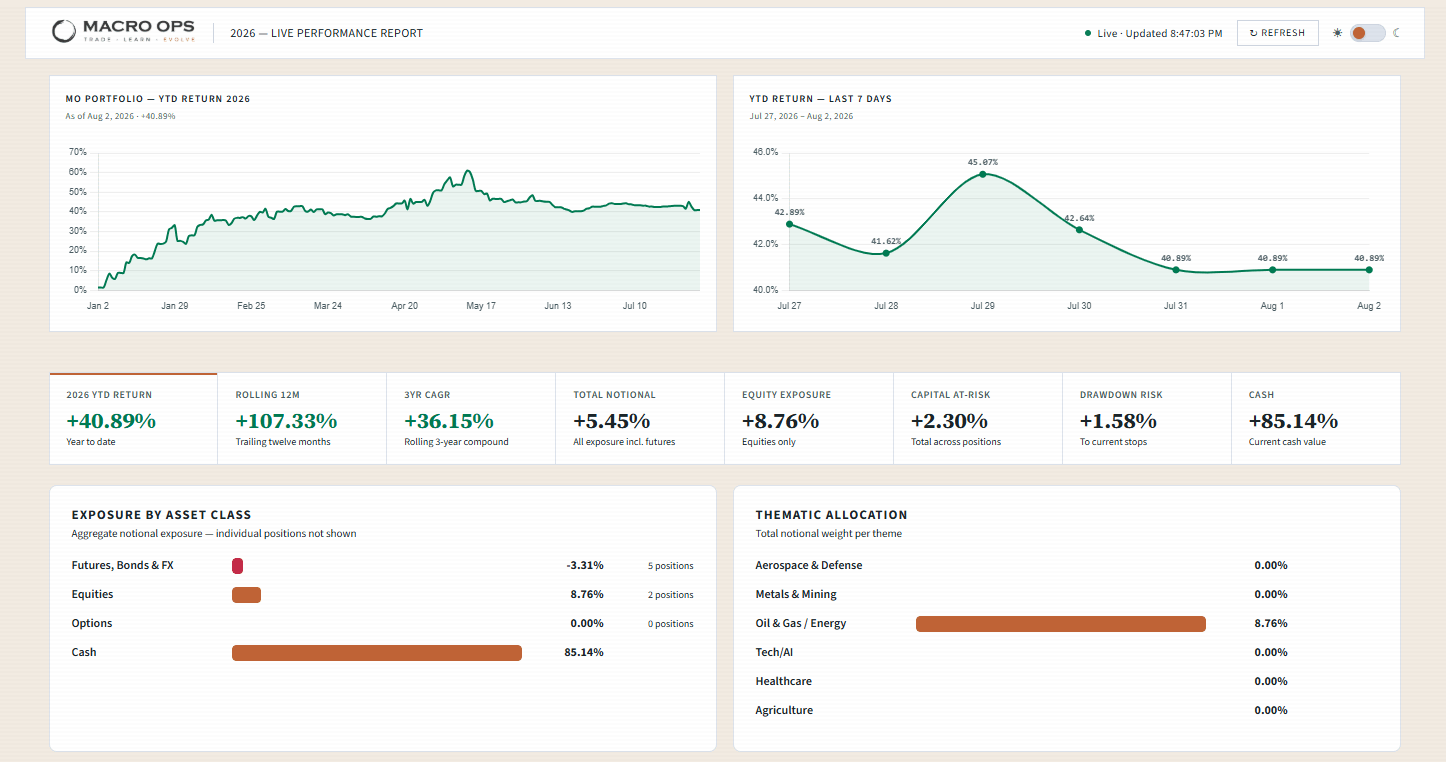
Task: Click the Jul 27 42.89% data point
Action: coord(789,224)
